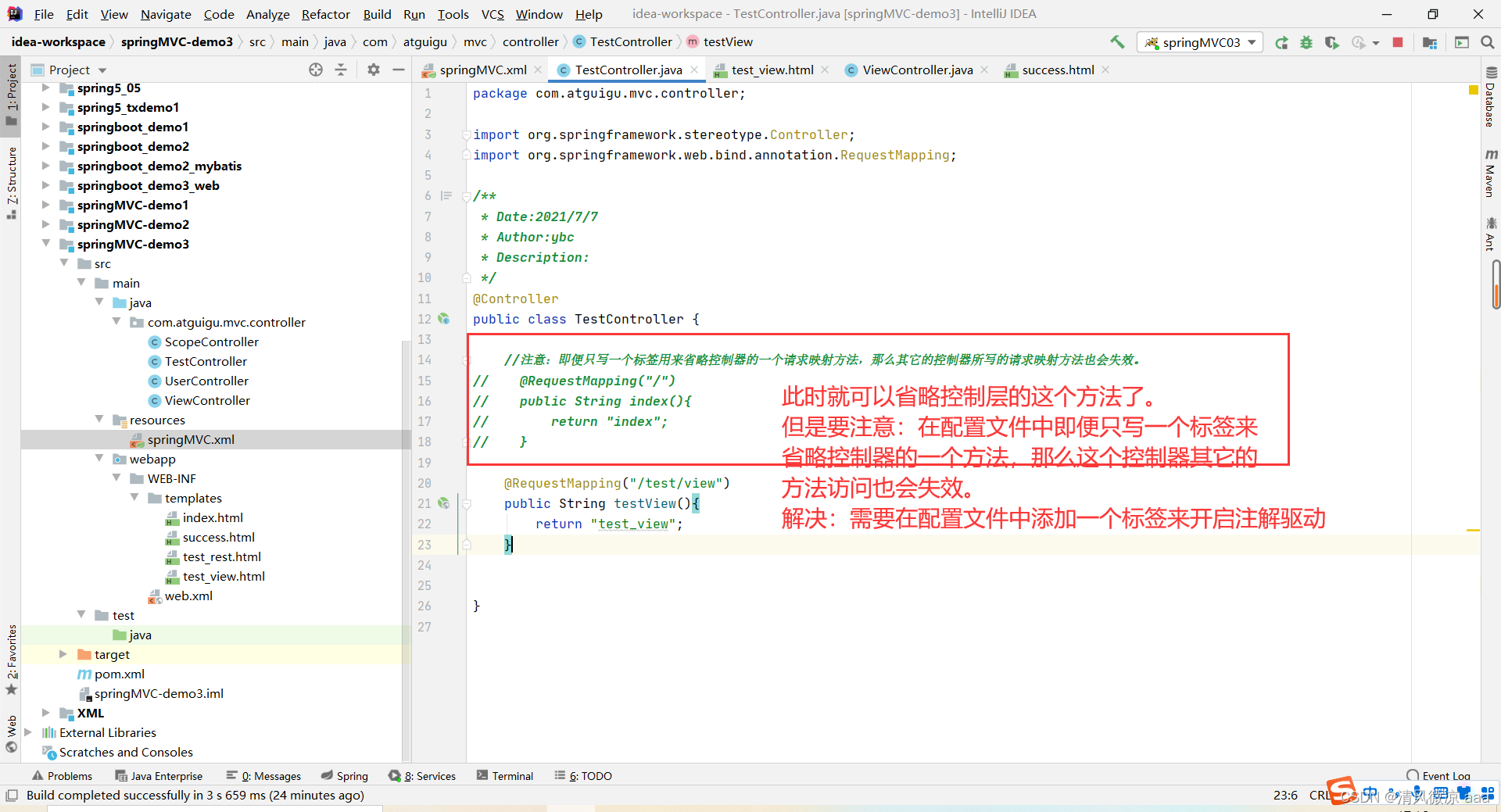Screen dimensions: 1501x812
Task: Select ScopeController class file
Action: pos(211,342)
